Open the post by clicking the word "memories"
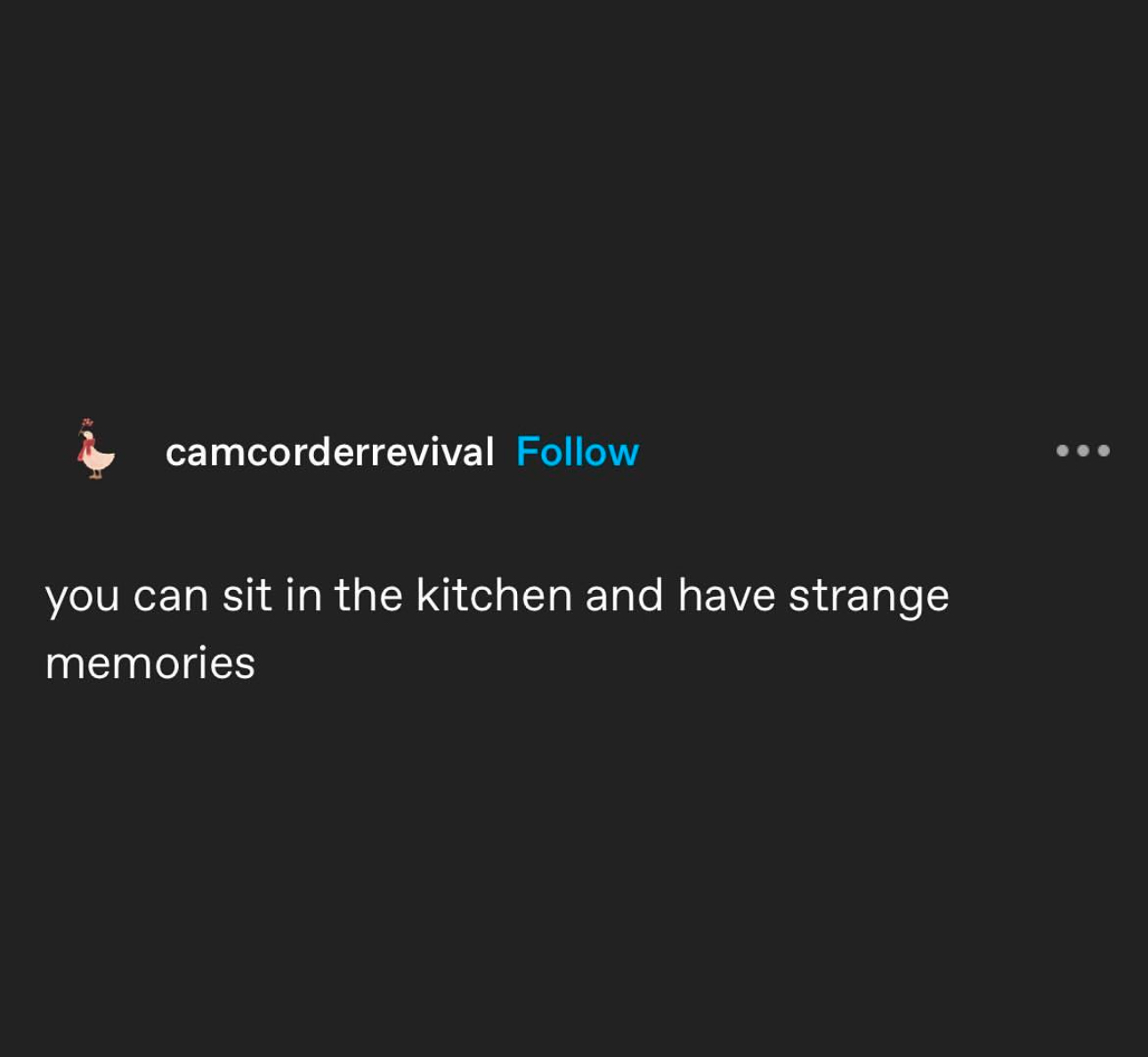Viewport: 1148px width, 1057px height. point(150,663)
